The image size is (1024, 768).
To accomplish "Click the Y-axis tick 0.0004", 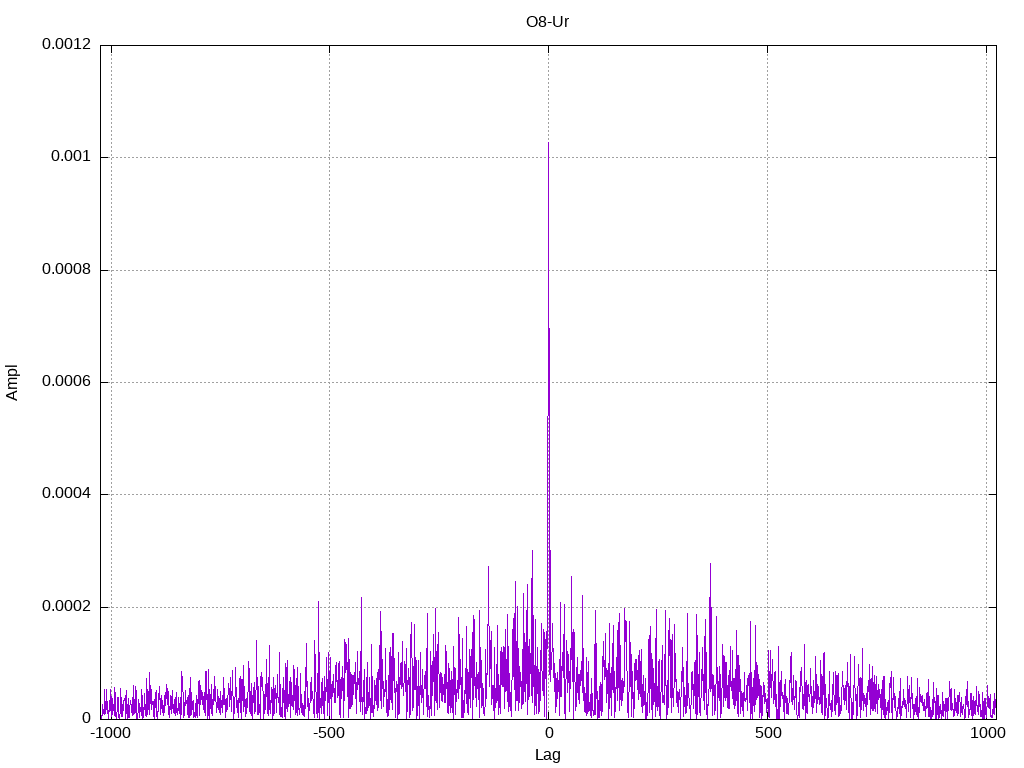I will tap(67, 494).
